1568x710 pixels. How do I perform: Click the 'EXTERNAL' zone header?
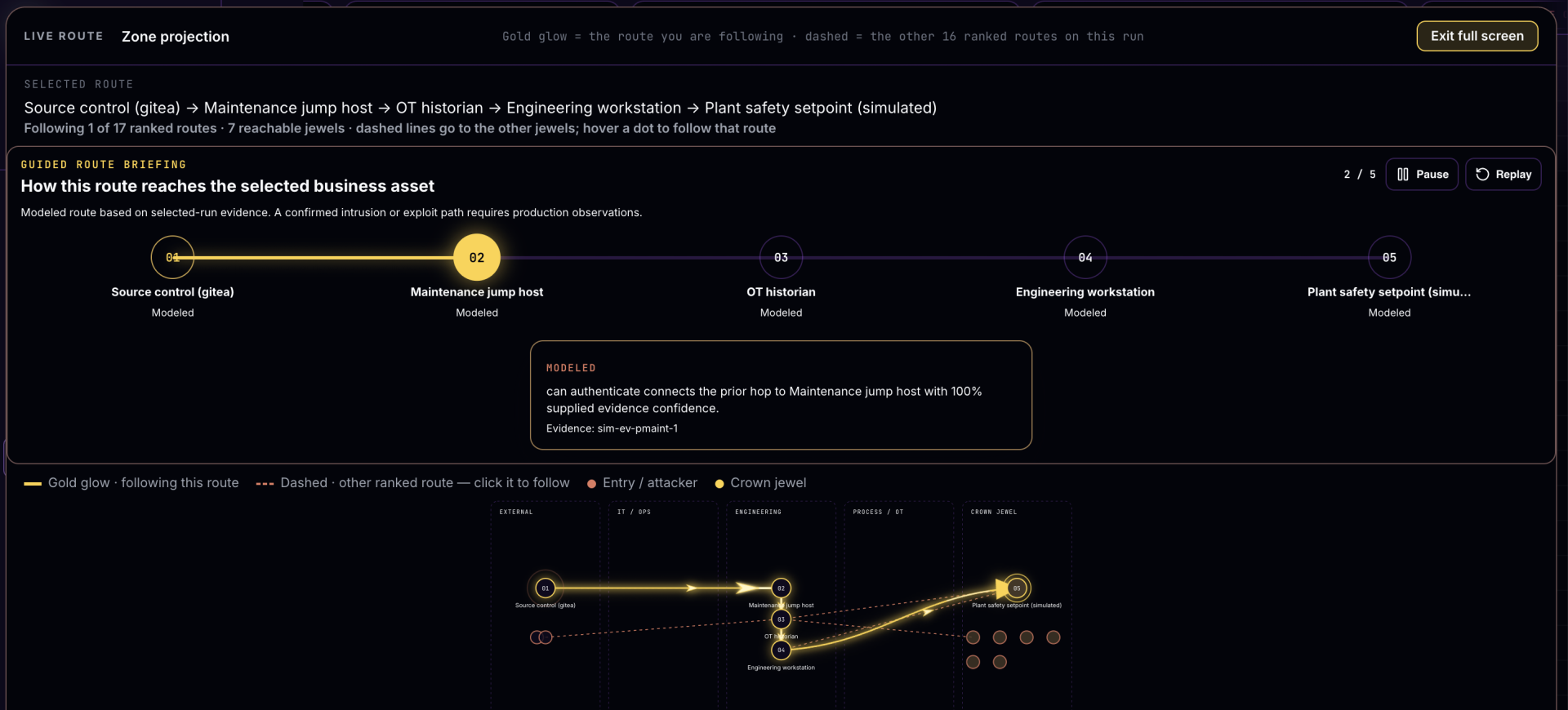point(516,513)
